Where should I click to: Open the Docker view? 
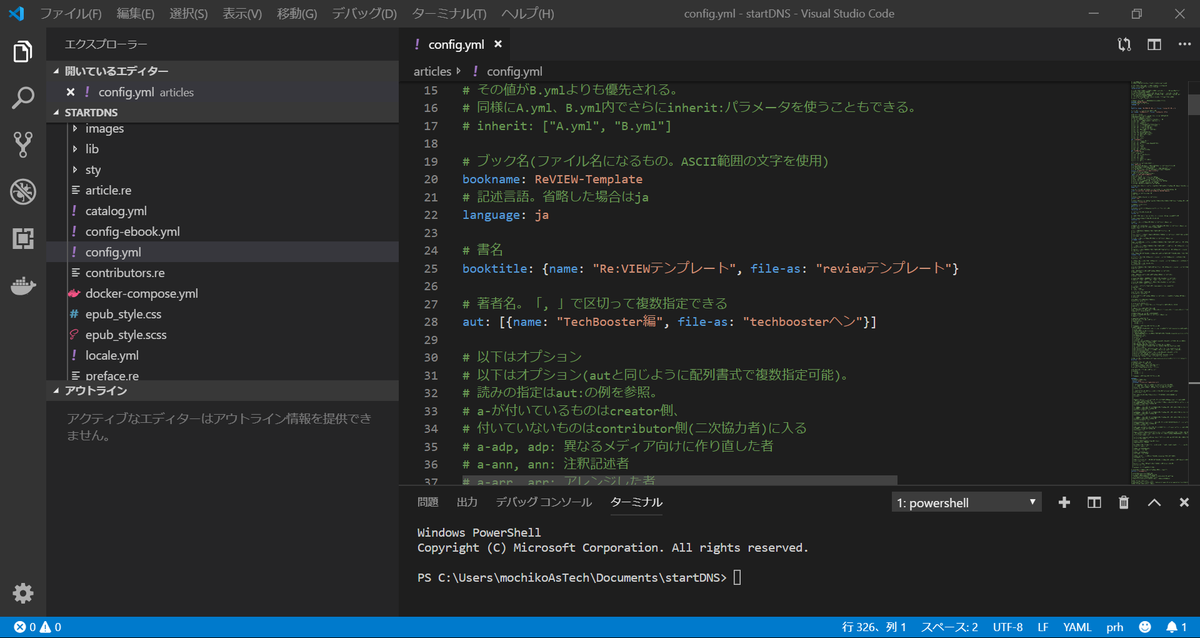tap(23, 286)
